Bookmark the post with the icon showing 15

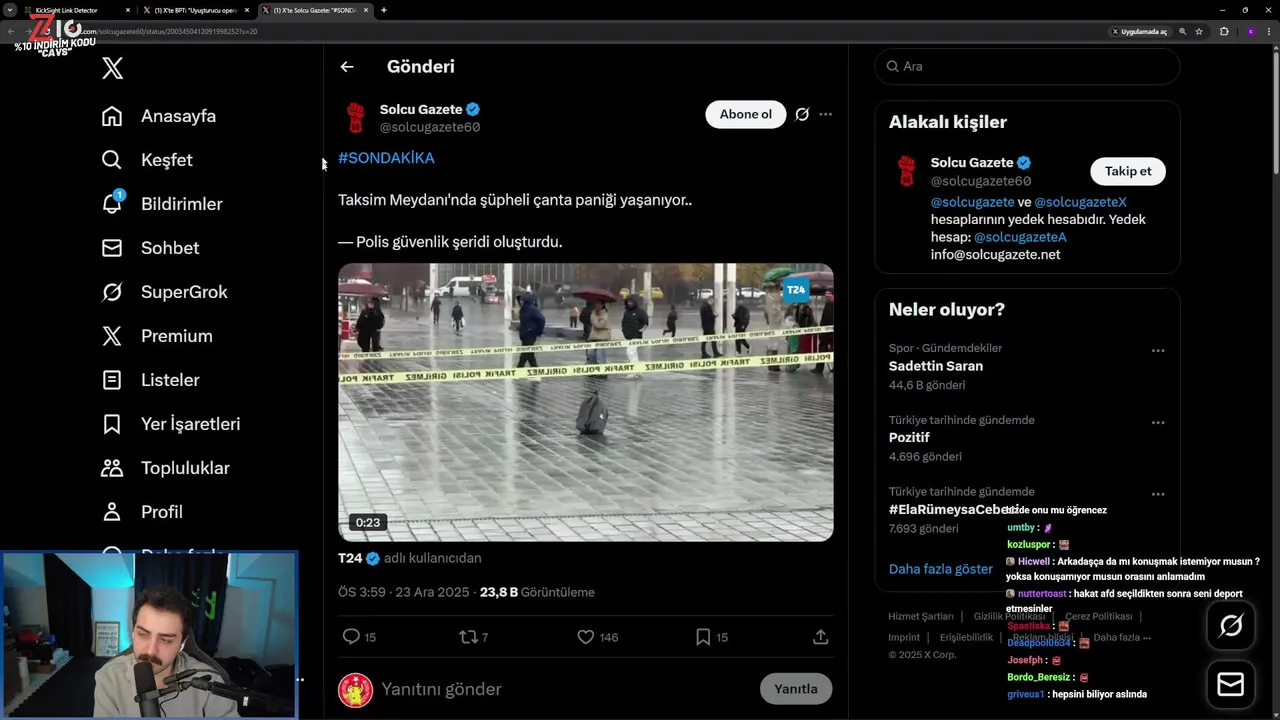(711, 637)
